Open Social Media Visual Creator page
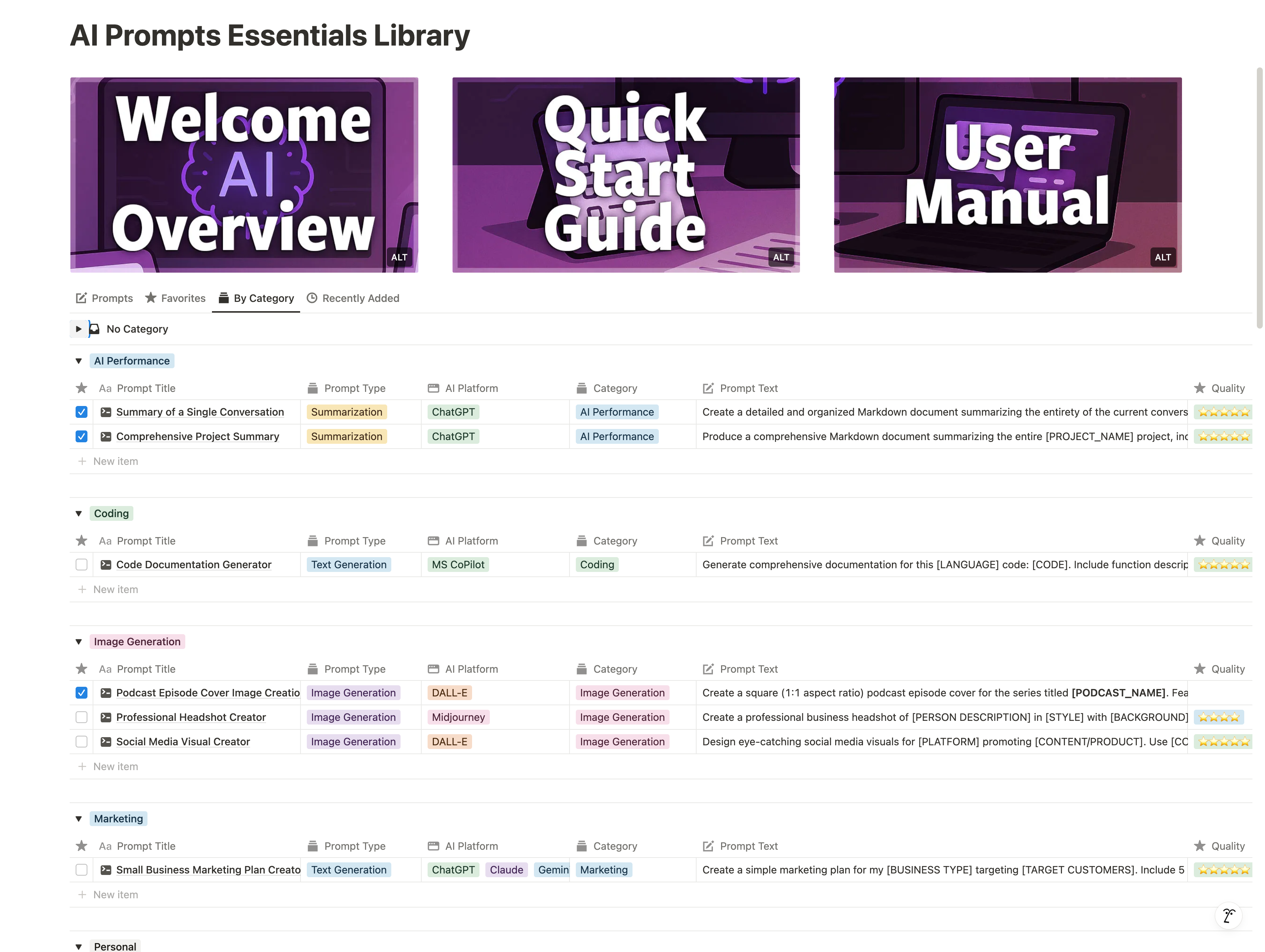The width and height of the screenshot is (1265, 952). [183, 742]
